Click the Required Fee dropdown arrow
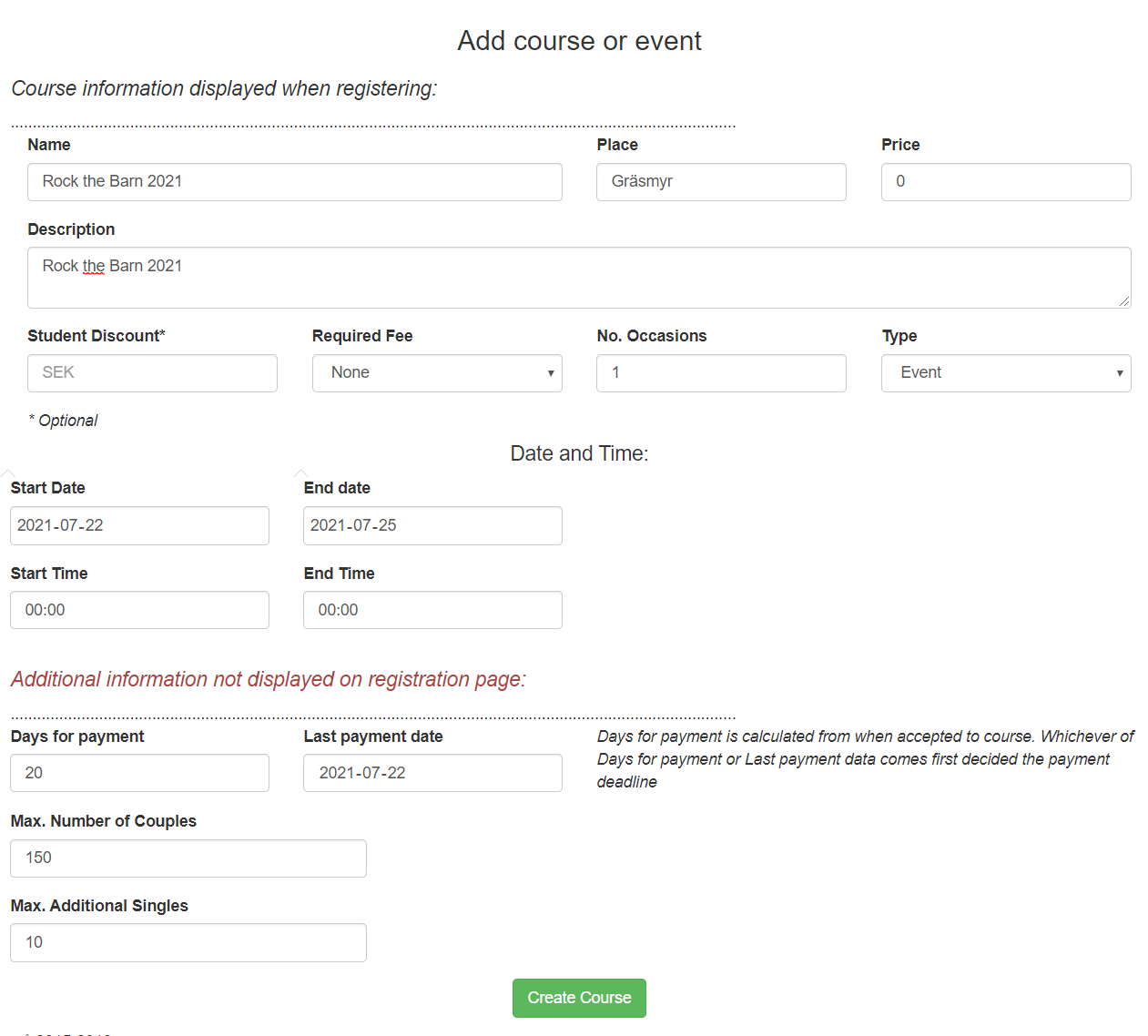Screen dimensions: 1148x1036 (x=550, y=373)
